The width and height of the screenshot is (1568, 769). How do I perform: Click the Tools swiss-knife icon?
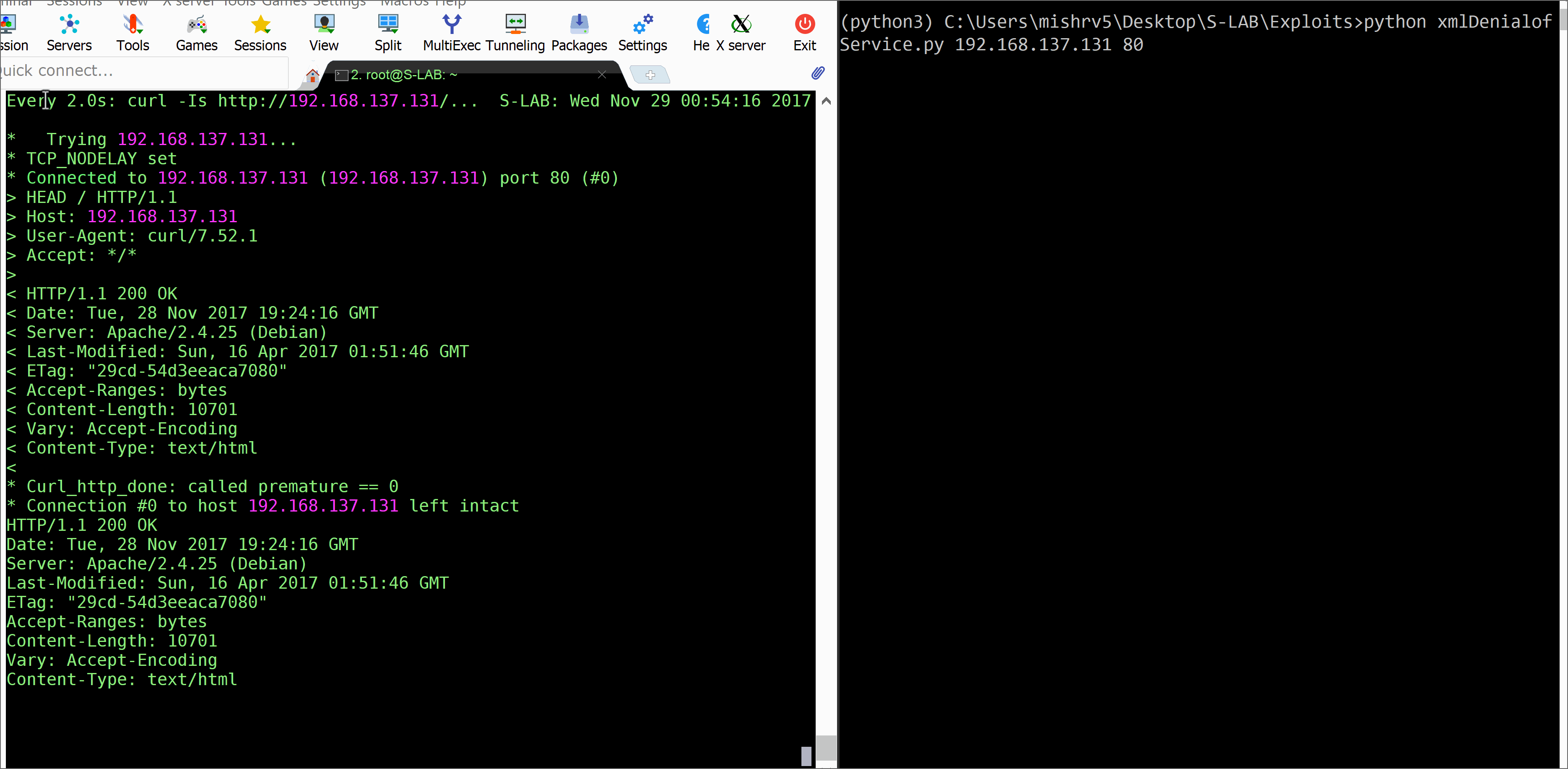point(133,24)
